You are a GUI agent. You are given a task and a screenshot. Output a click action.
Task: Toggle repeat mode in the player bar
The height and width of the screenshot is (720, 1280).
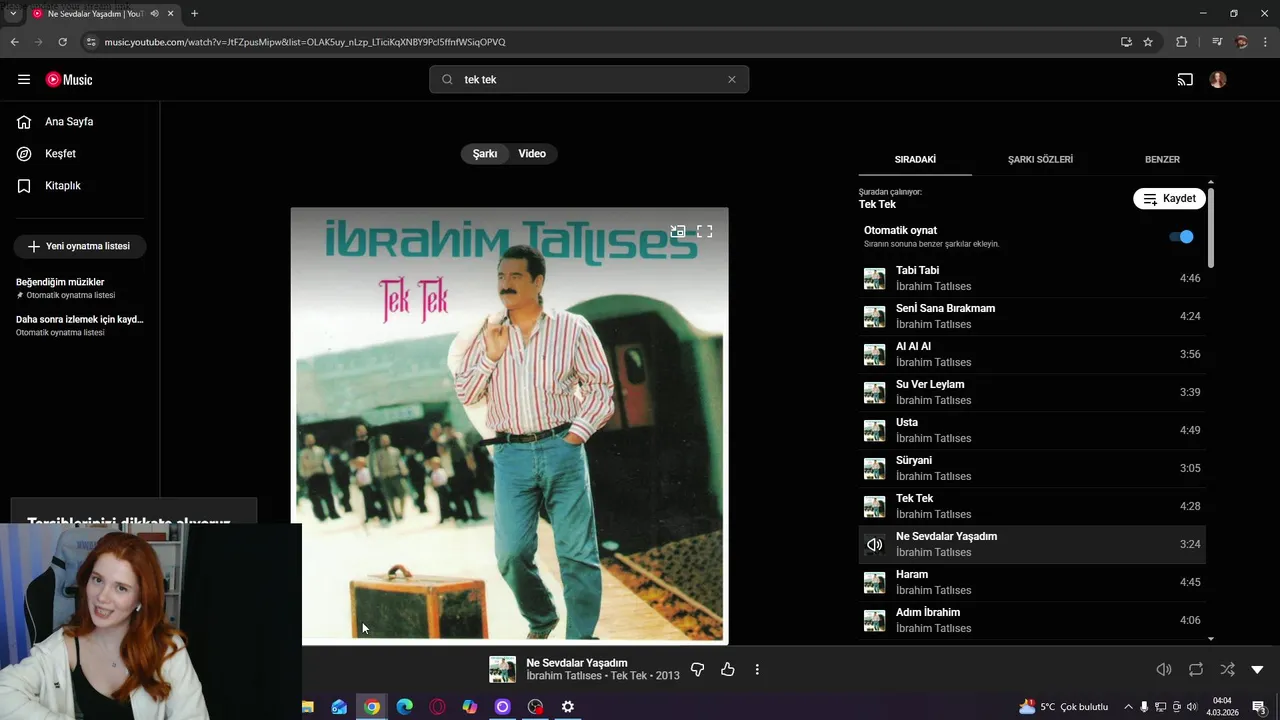pyautogui.click(x=1196, y=669)
